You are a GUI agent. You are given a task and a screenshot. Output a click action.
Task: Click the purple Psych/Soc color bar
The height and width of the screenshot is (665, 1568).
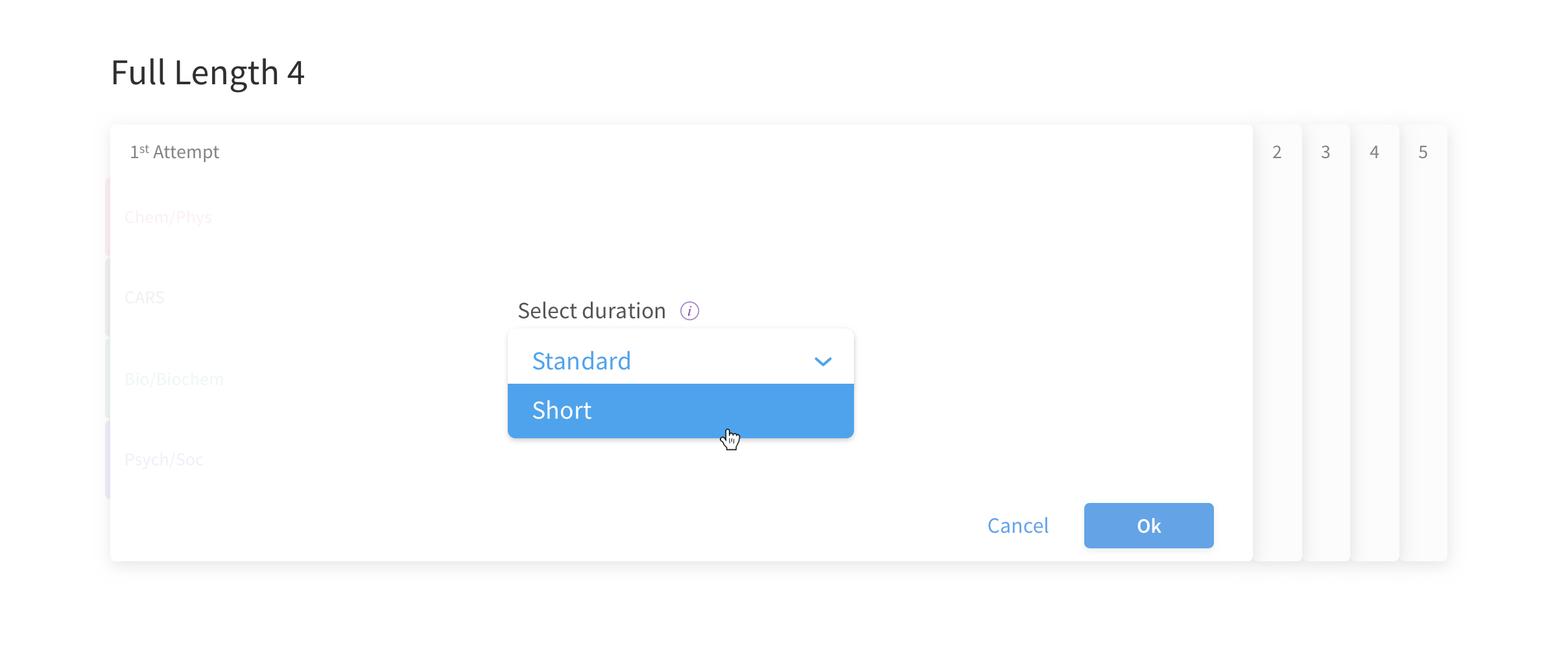[108, 459]
